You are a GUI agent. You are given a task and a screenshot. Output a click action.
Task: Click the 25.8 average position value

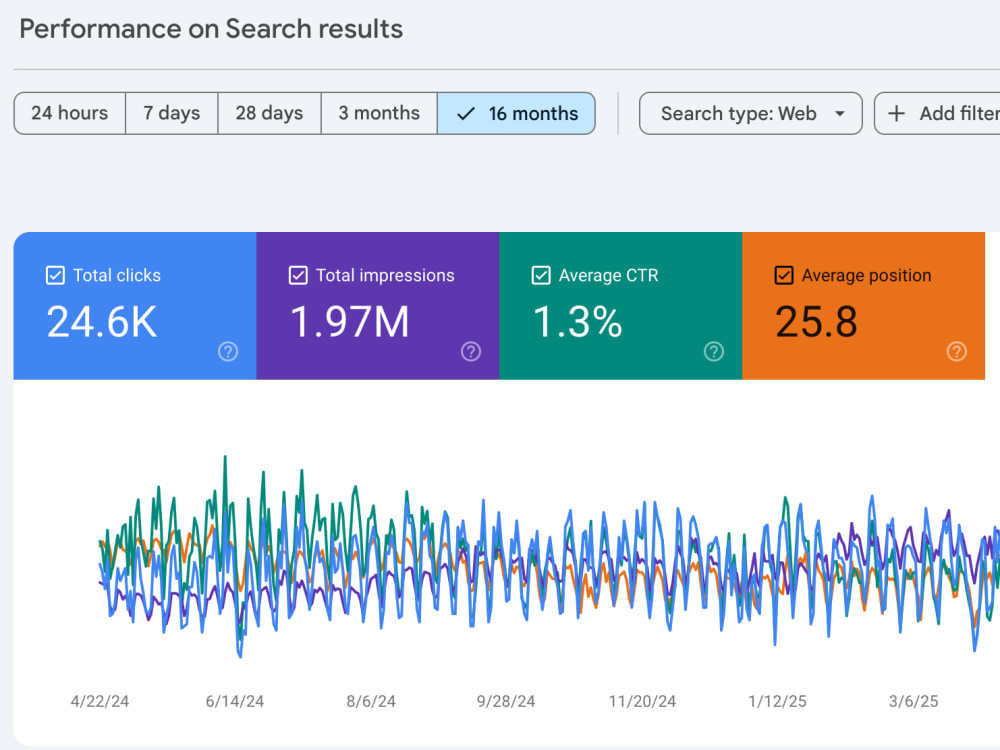coord(816,321)
